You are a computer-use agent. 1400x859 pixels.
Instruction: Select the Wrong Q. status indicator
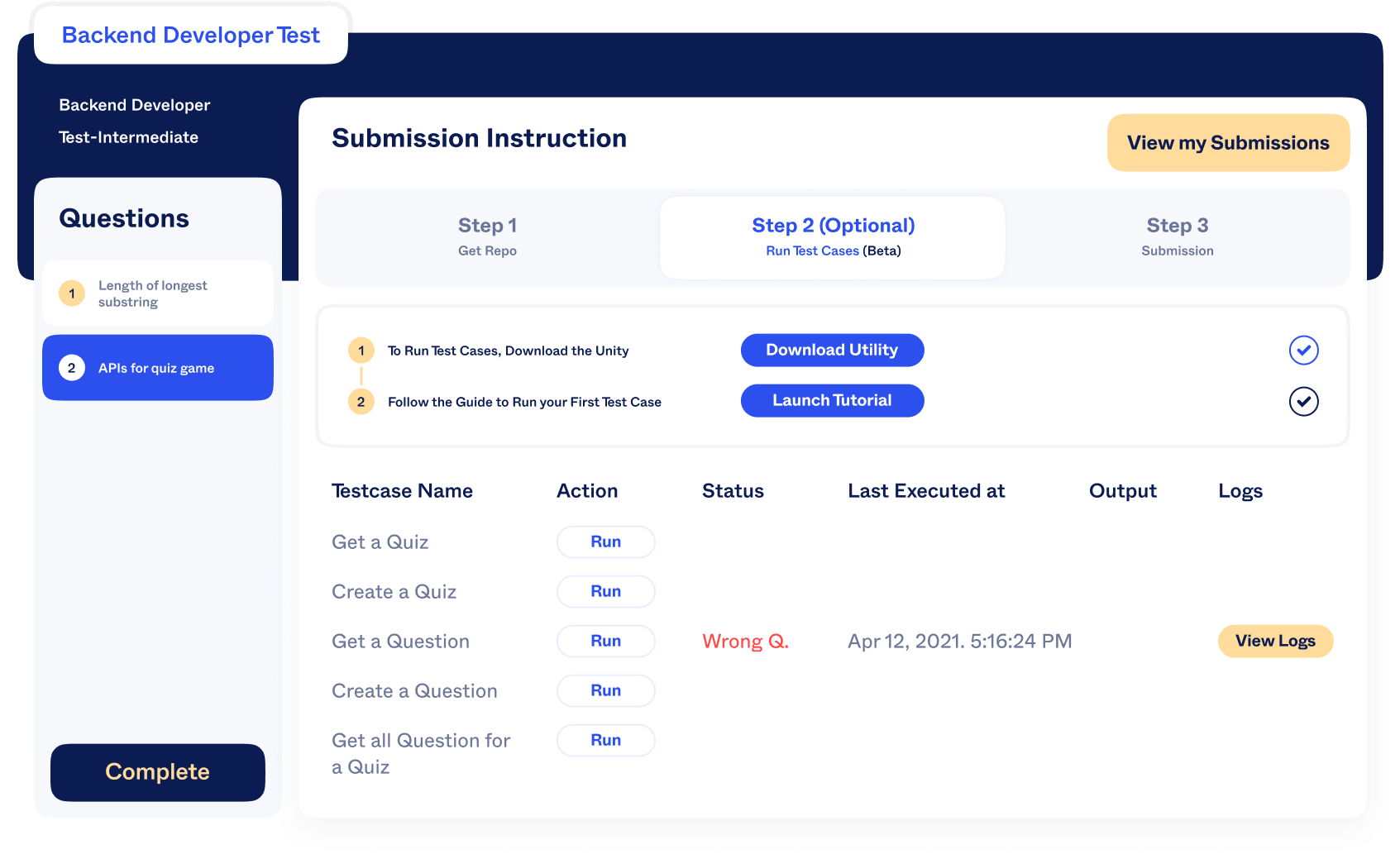click(744, 641)
